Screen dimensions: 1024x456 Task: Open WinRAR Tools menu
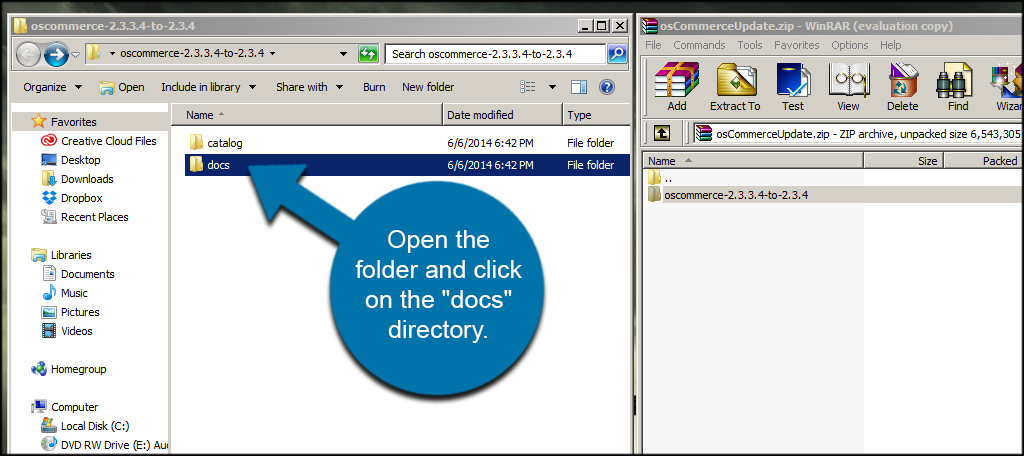tap(750, 45)
